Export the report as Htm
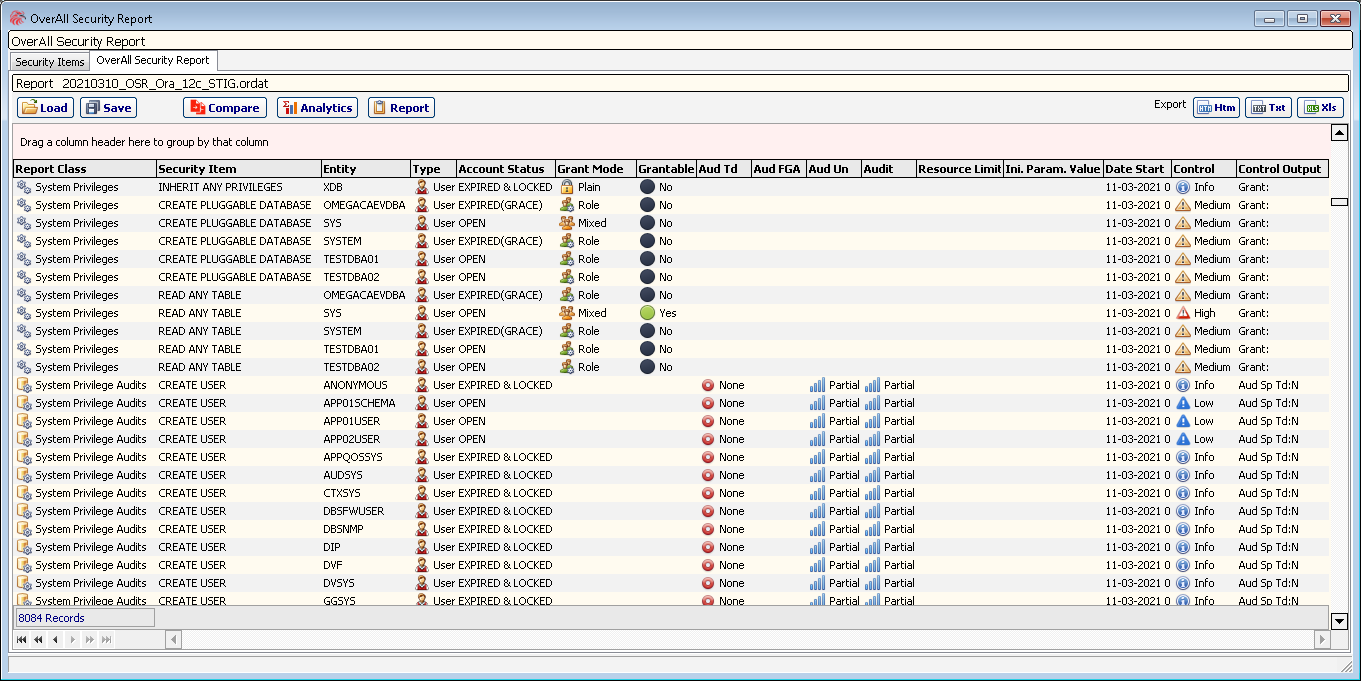The width and height of the screenshot is (1361, 681). click(x=1215, y=108)
